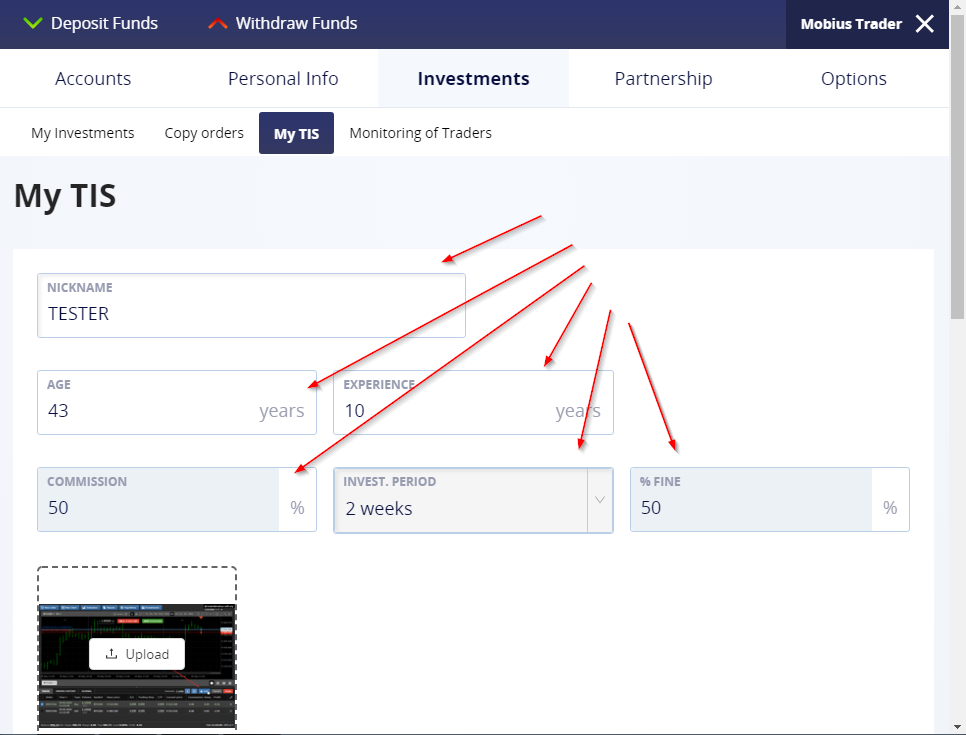The image size is (966, 735).
Task: Click the % Fine input field
Action: 769,500
